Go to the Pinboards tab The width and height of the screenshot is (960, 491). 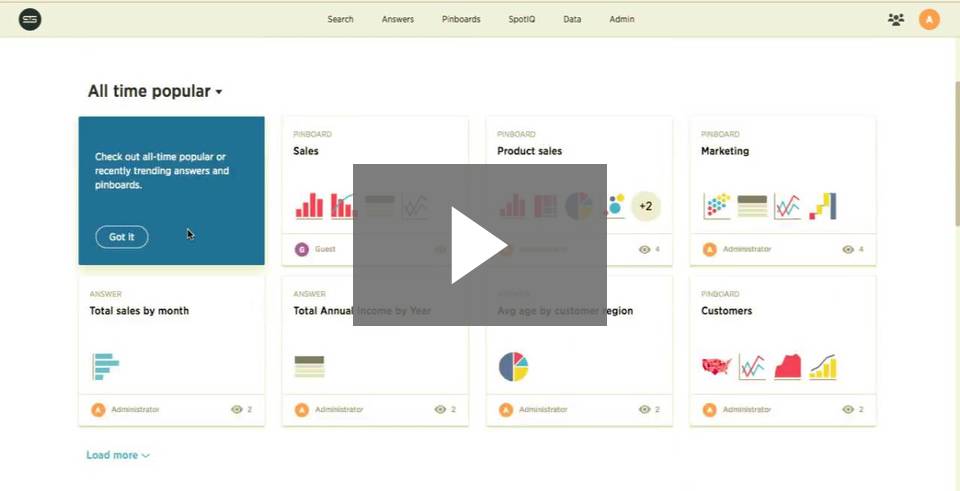[461, 19]
